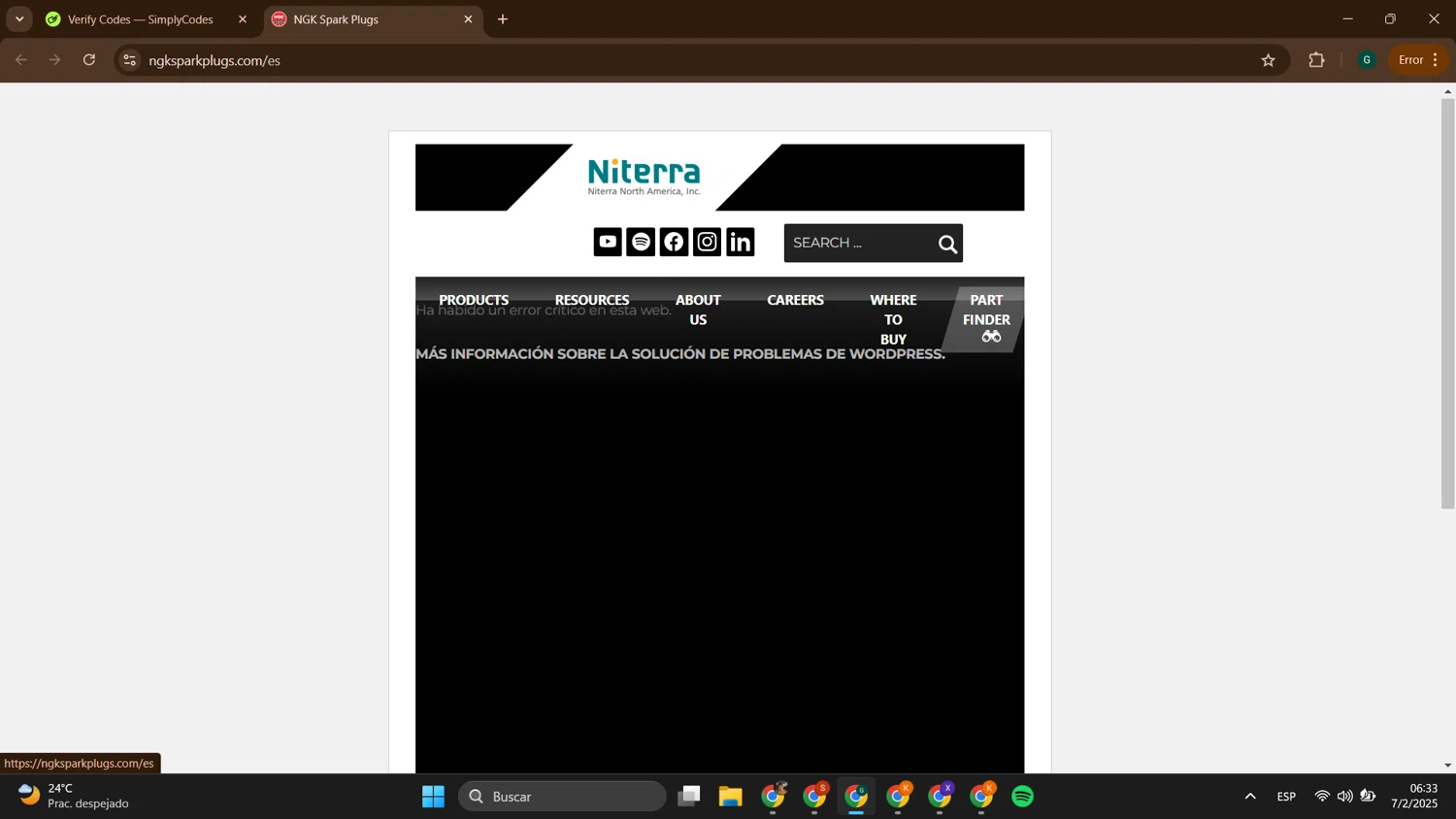This screenshot has height=819, width=1456.
Task: Open the weather widget showing 24°C
Action: point(75,796)
